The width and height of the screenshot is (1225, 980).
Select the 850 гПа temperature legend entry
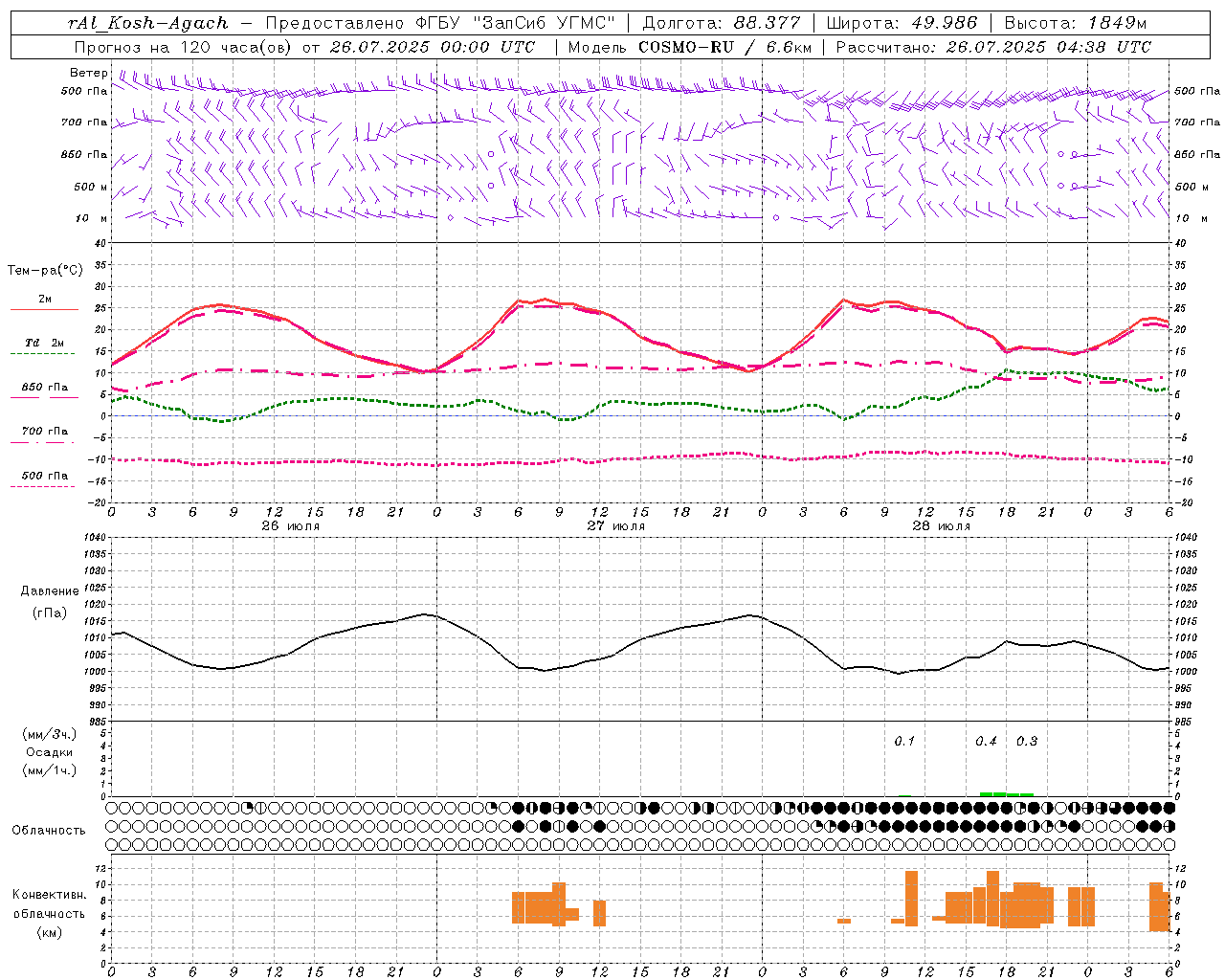(x=45, y=388)
